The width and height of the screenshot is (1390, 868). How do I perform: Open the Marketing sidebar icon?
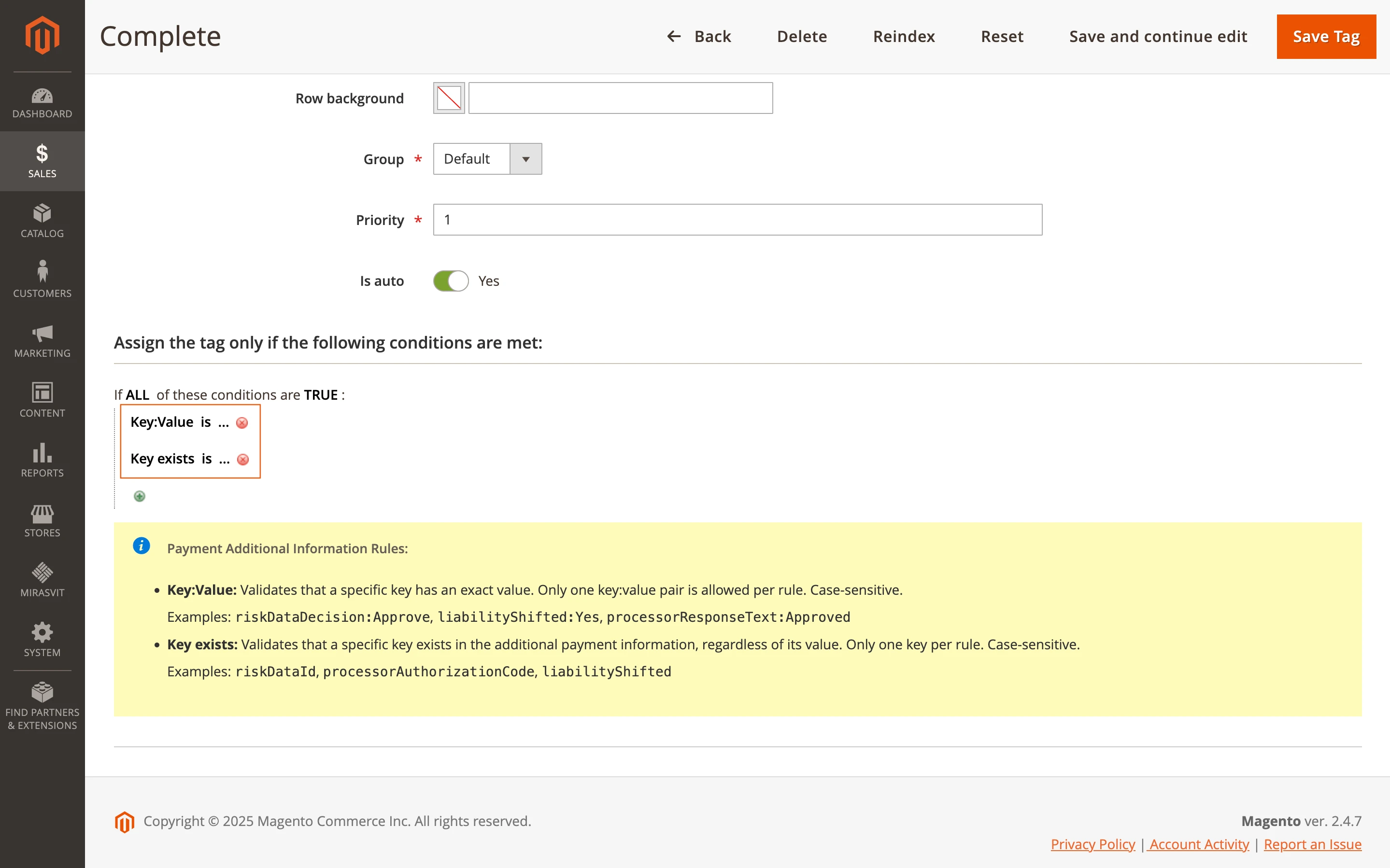coord(42,340)
